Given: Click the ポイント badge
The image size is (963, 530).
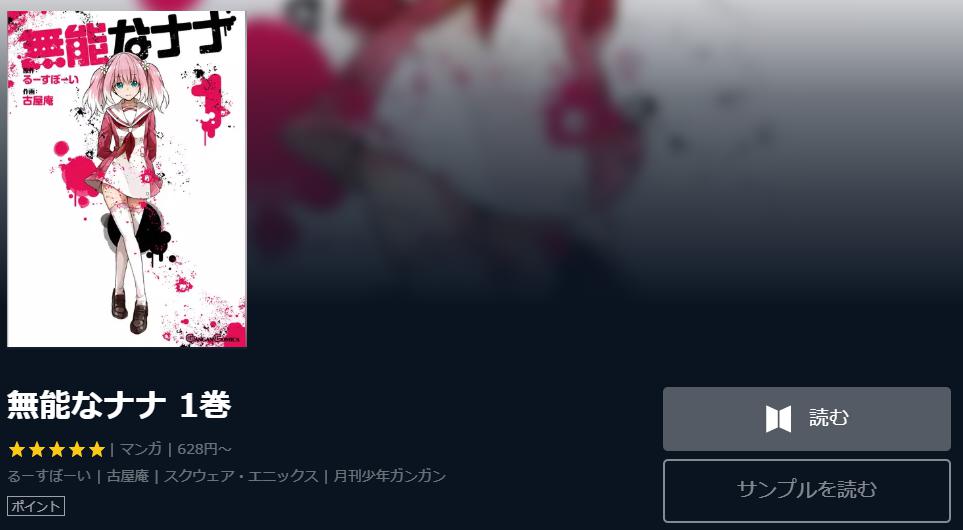Looking at the screenshot, I should (x=36, y=506).
